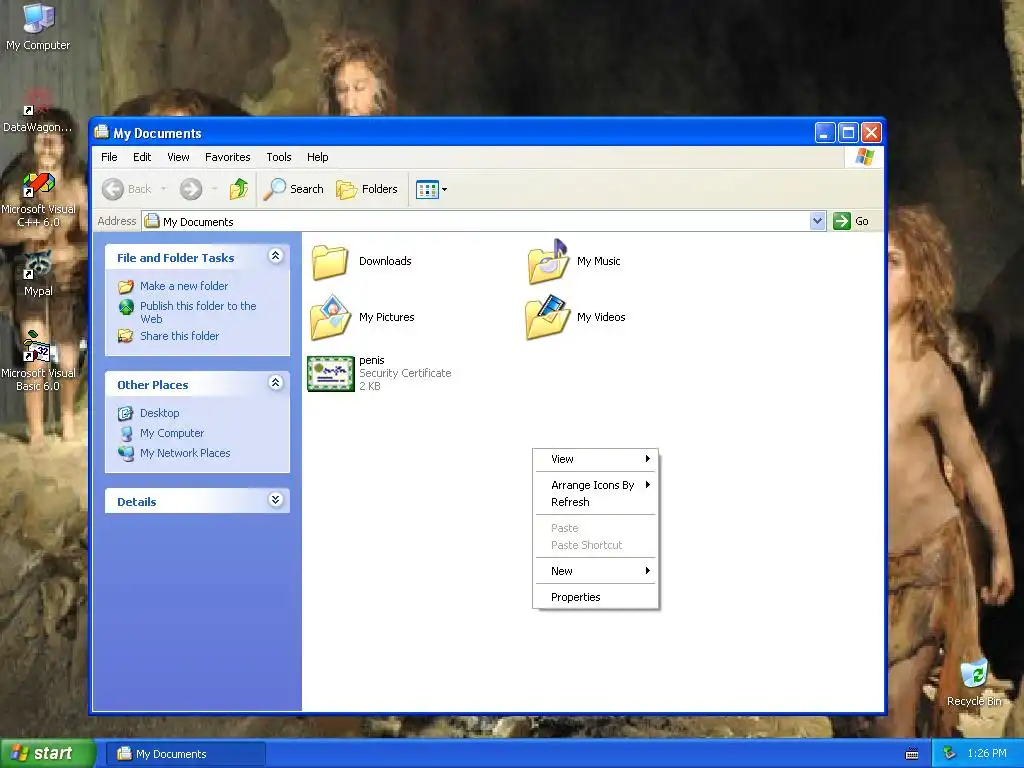This screenshot has height=768, width=1024.
Task: Click the Share this folder icon
Action: pos(126,336)
